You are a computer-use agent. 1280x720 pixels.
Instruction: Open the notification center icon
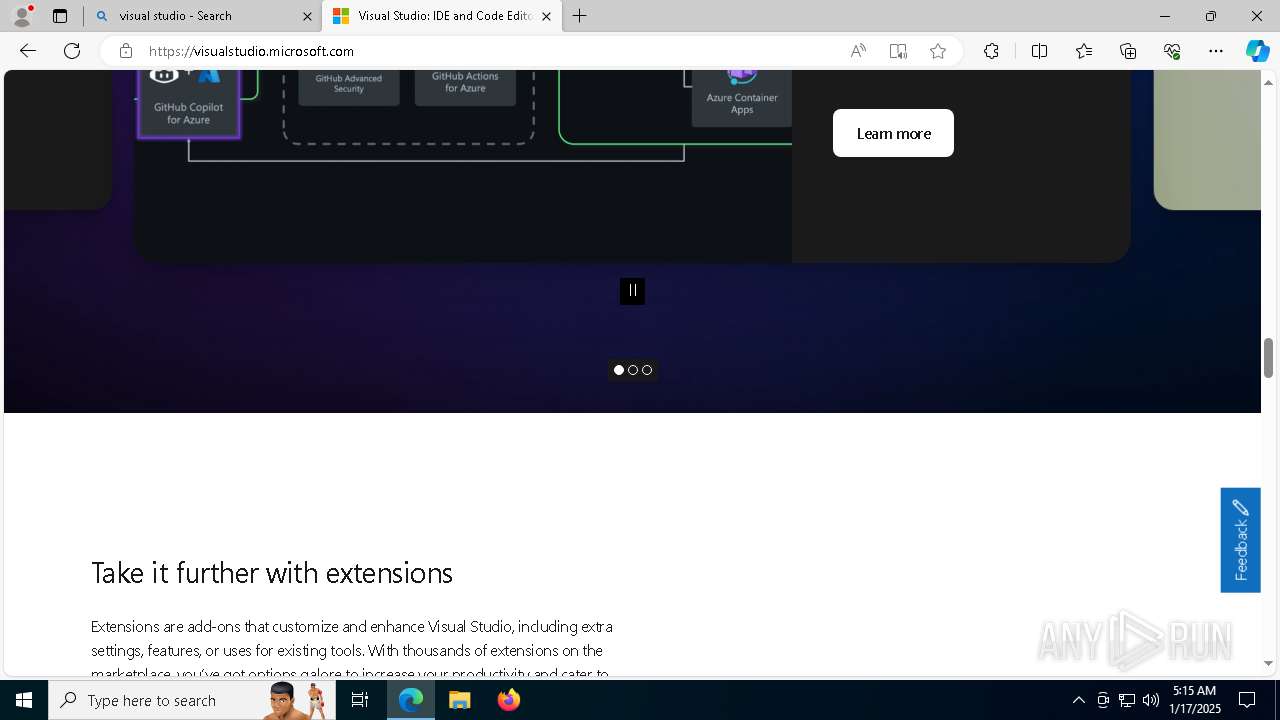point(1247,700)
